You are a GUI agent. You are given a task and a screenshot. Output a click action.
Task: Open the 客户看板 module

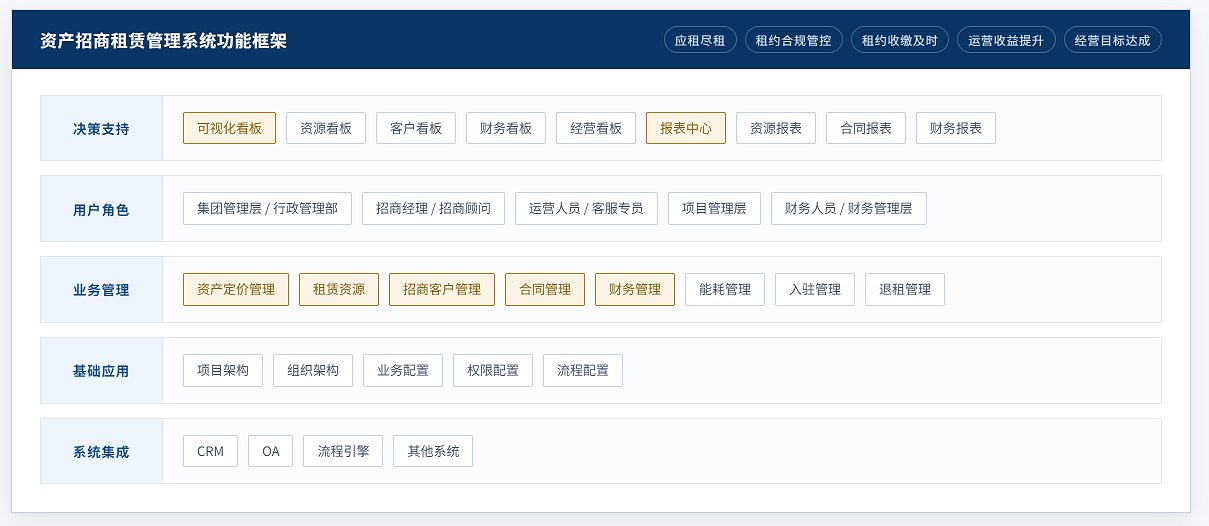tap(416, 128)
